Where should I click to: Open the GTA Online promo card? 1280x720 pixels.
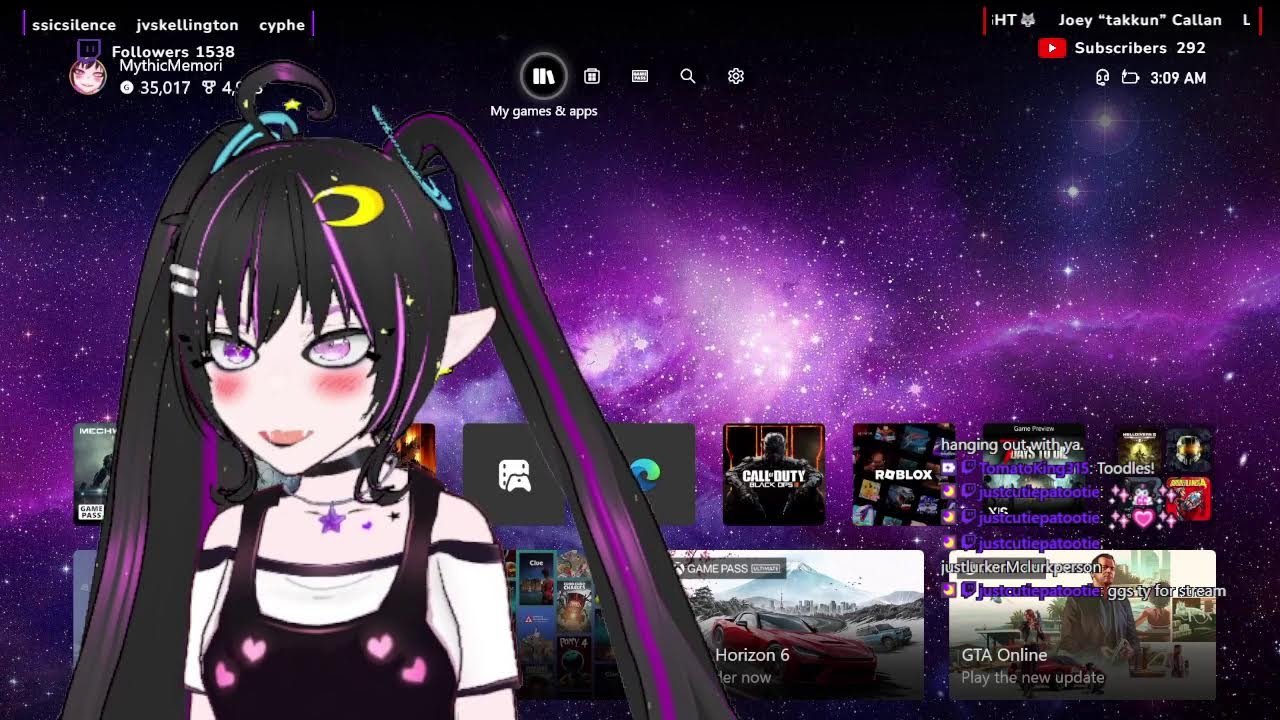1082,625
